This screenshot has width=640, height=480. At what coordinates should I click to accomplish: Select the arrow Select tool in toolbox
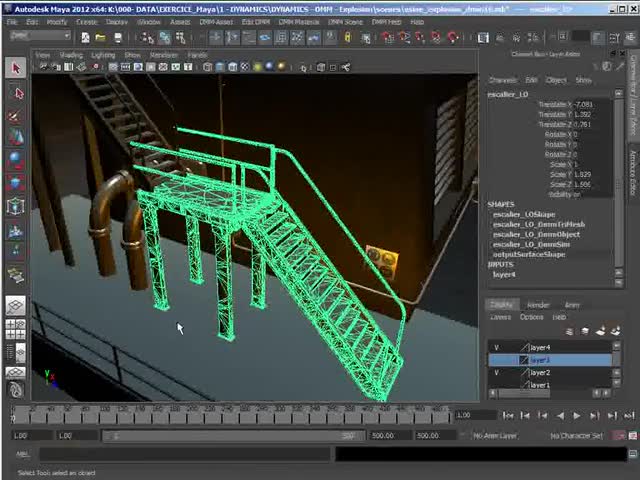pyautogui.click(x=16, y=68)
